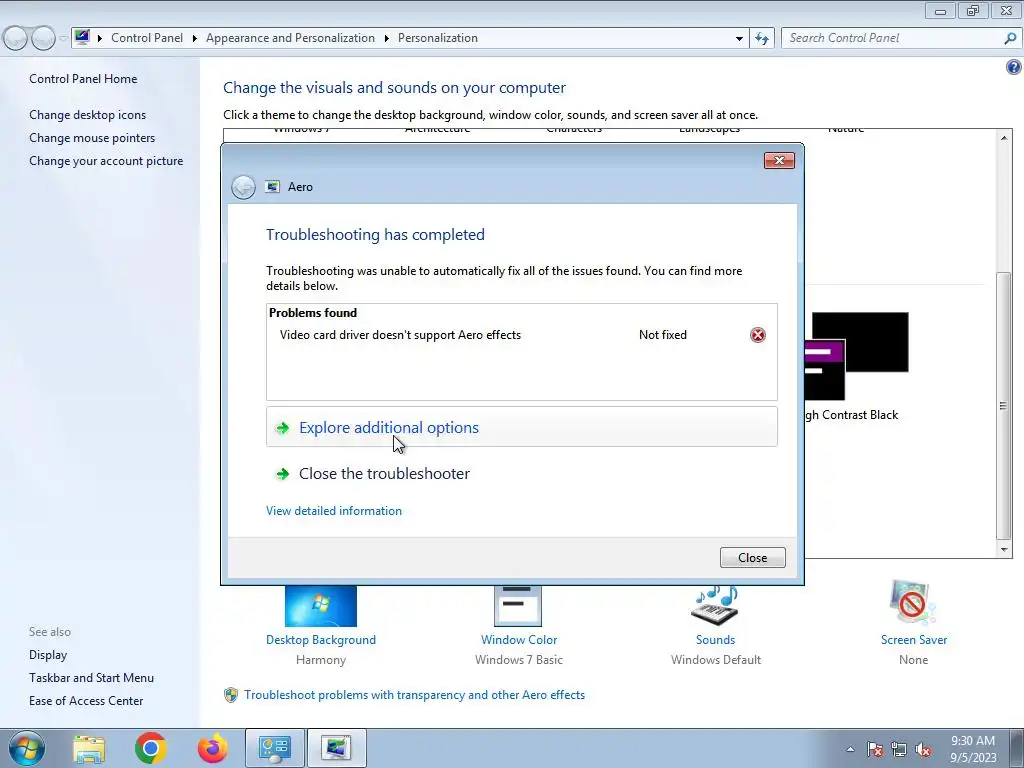This screenshot has width=1024, height=768.
Task: Open the Help question mark icon
Action: pyautogui.click(x=1013, y=67)
